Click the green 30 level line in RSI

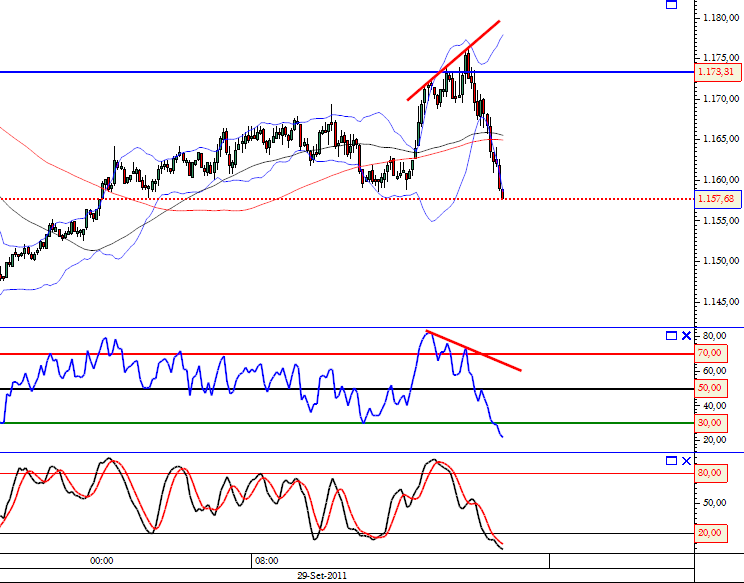click(346, 423)
